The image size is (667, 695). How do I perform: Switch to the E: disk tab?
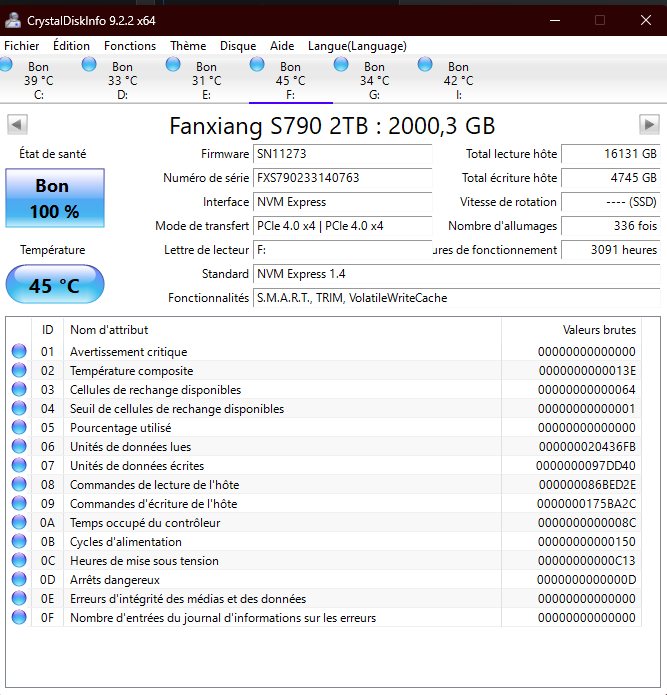pyautogui.click(x=207, y=80)
